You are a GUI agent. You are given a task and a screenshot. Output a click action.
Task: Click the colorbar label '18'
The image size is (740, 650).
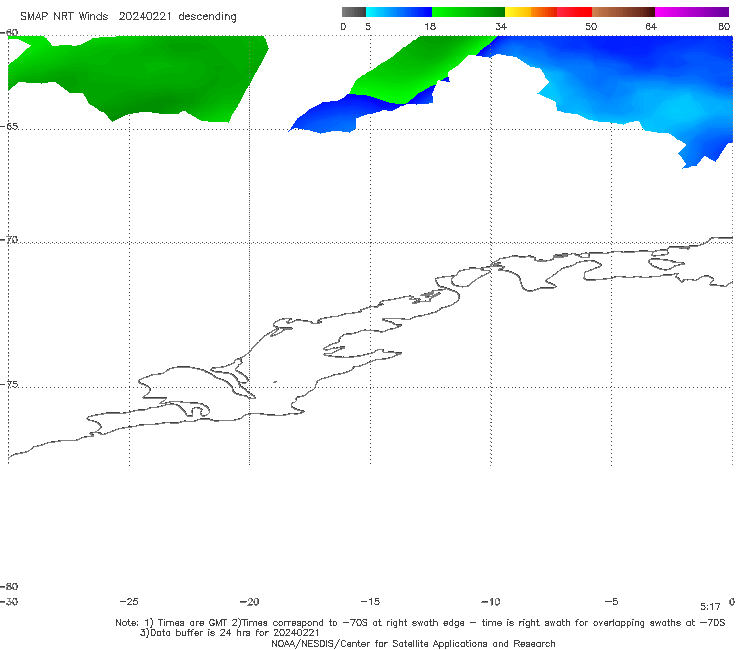tap(430, 26)
